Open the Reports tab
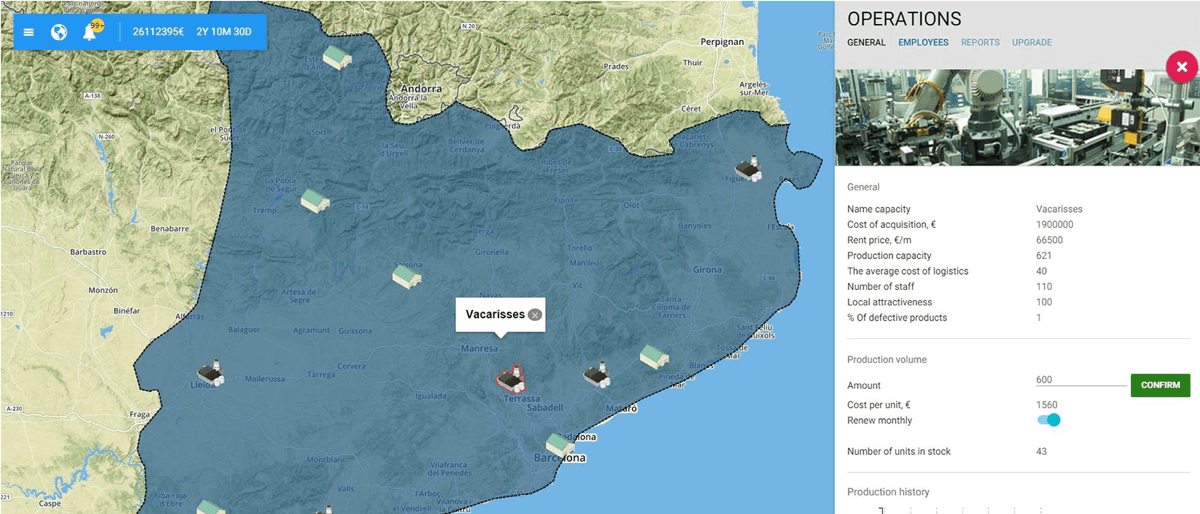This screenshot has height=514, width=1200. coord(980,42)
